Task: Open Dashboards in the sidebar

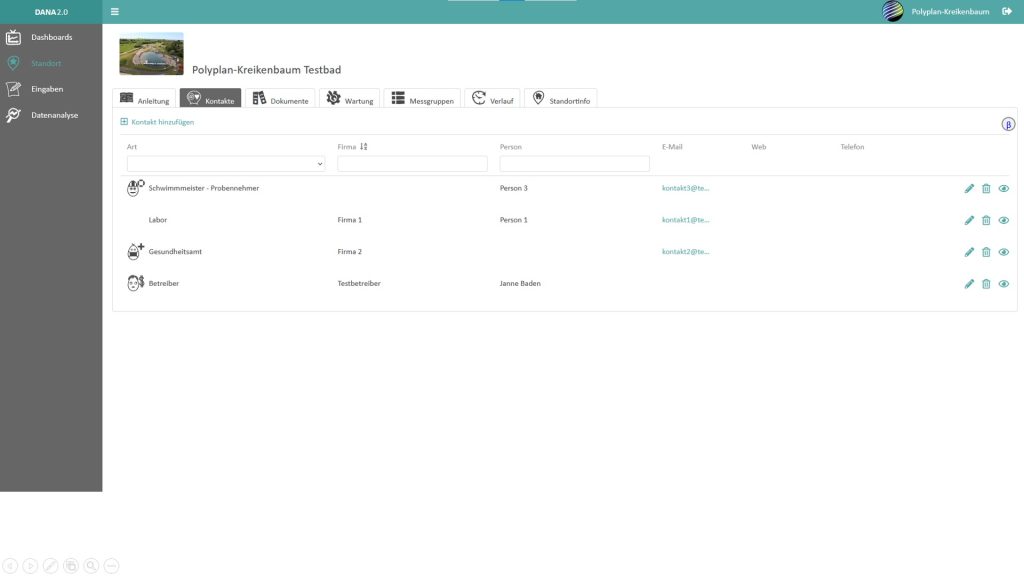Action: tap(51, 38)
